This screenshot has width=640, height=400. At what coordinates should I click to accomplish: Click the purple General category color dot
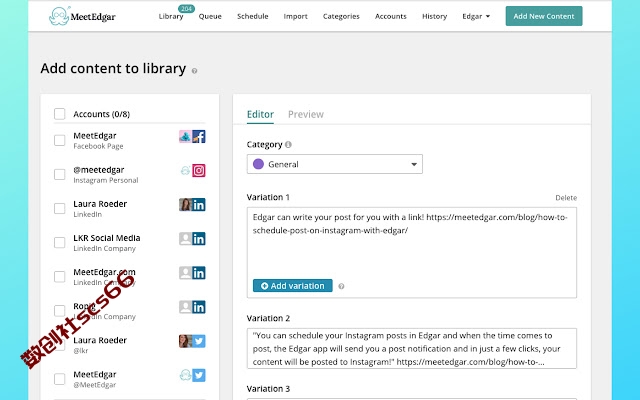(258, 164)
